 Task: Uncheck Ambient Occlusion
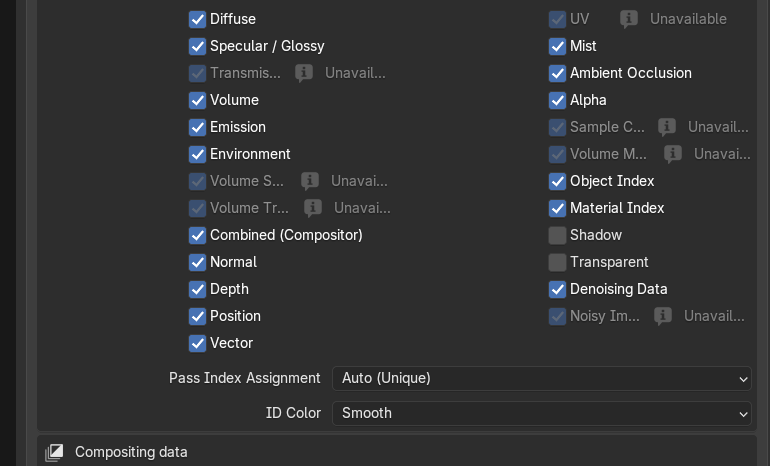pyautogui.click(x=557, y=73)
